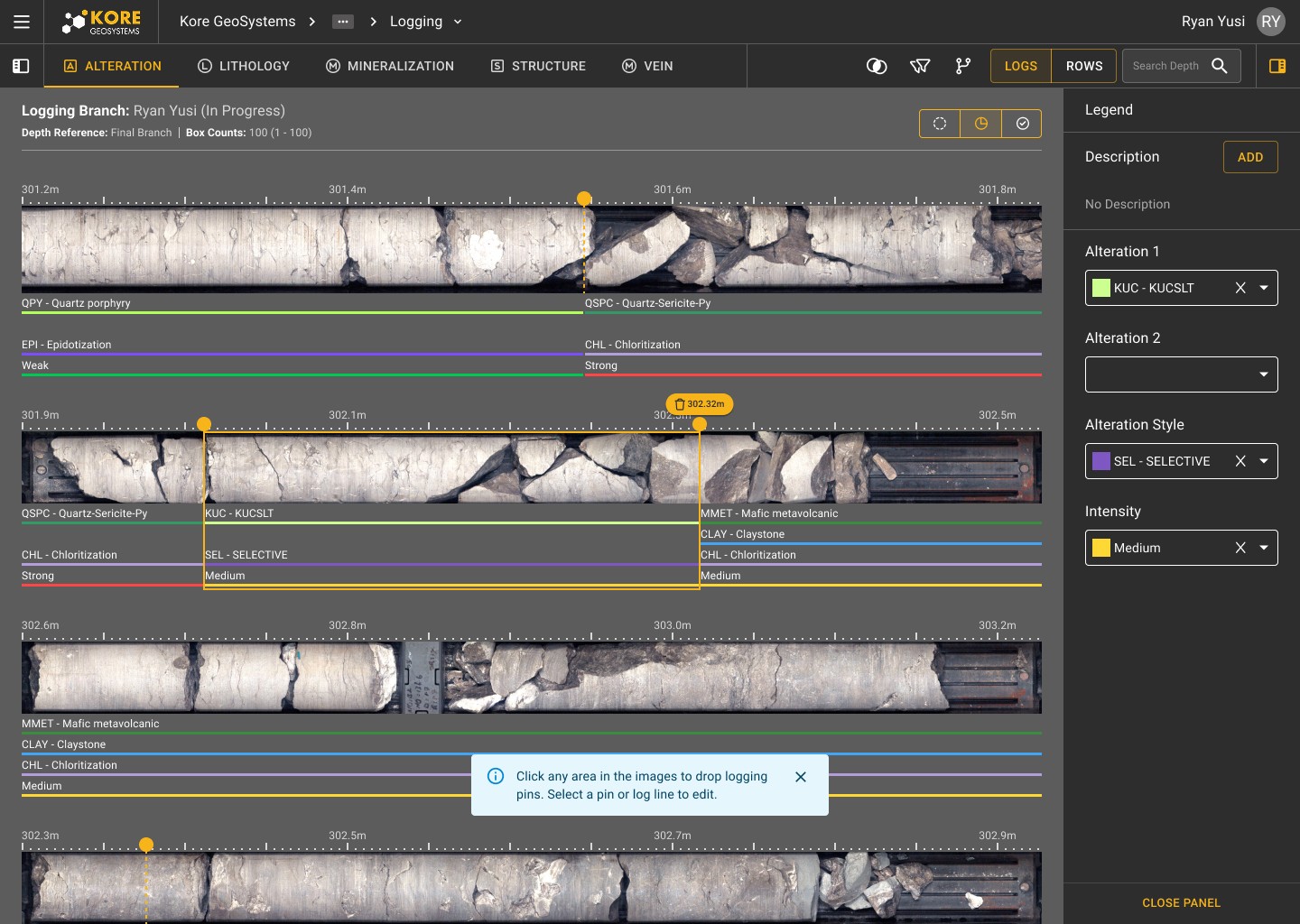The image size is (1300, 924).
Task: Select the KUC - KUCSLT log line
Action: click(451, 515)
